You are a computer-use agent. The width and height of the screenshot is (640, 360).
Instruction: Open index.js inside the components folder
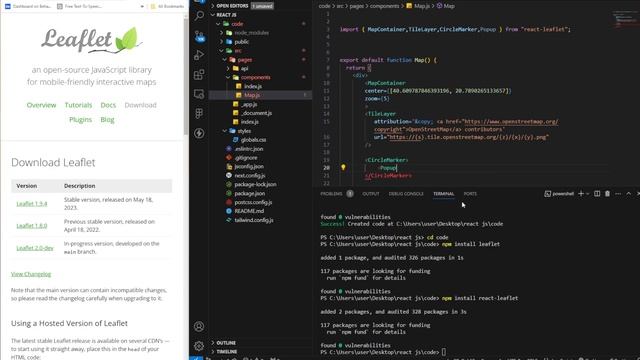coord(253,86)
